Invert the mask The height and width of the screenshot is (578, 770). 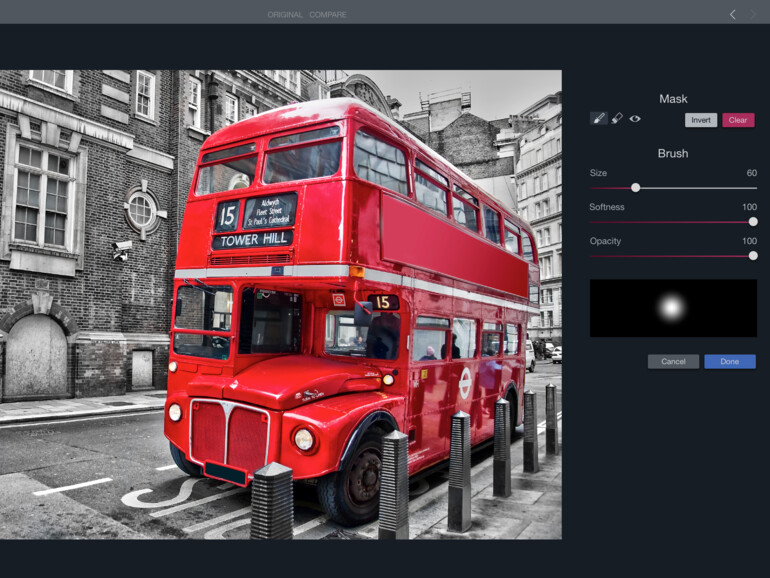701,120
